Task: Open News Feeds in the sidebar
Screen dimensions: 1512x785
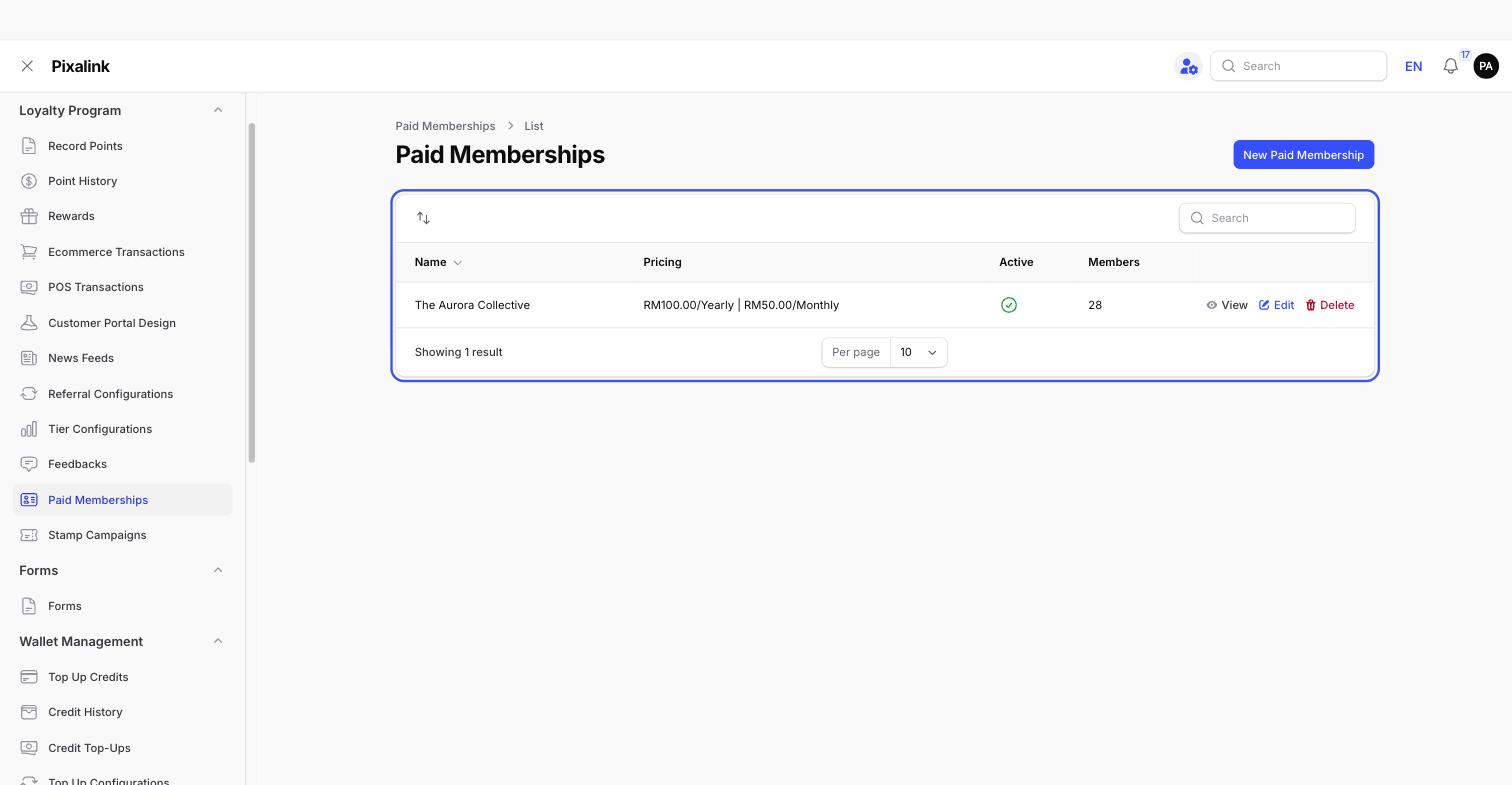Action: (123, 358)
